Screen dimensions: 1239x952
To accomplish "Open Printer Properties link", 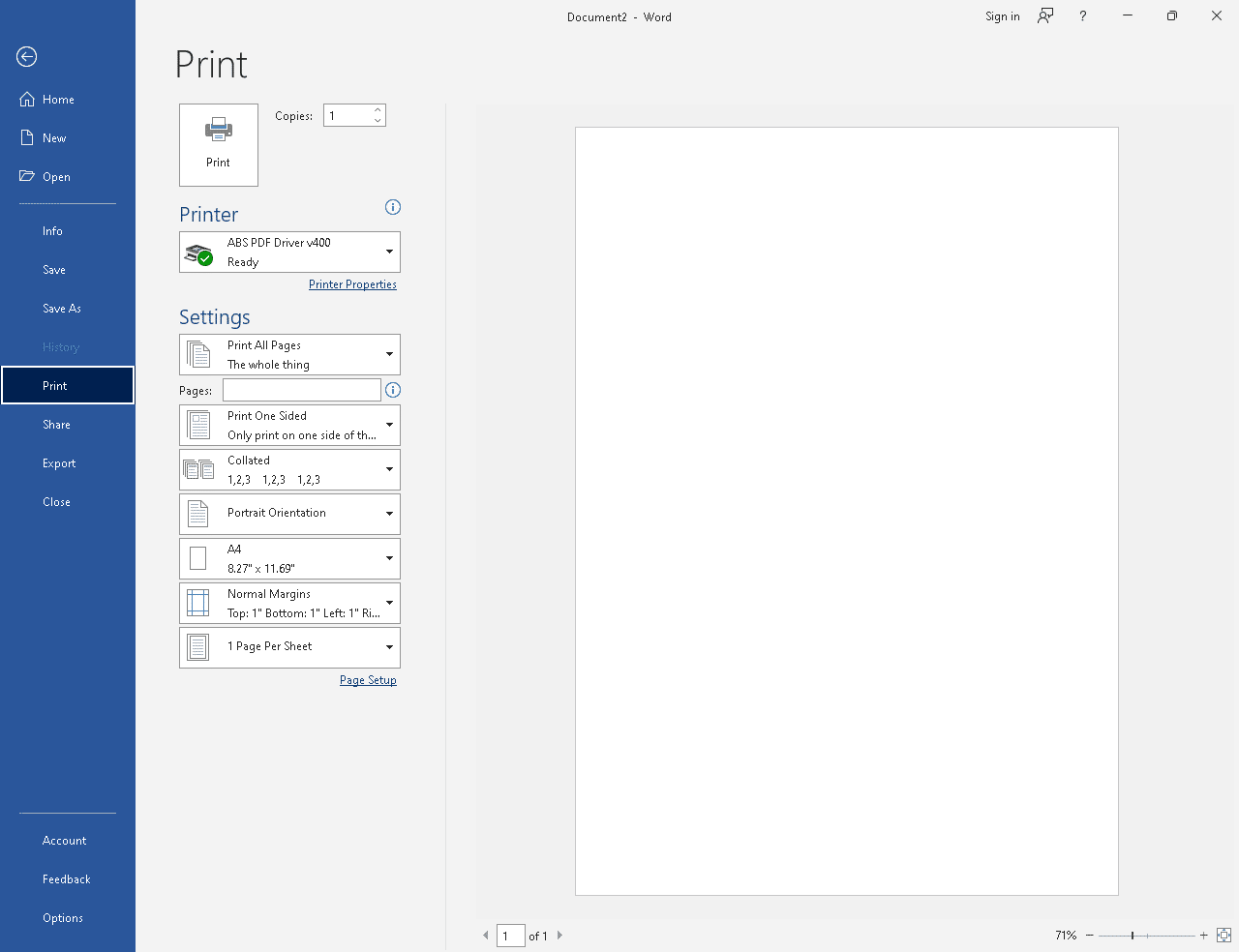I will (x=352, y=284).
